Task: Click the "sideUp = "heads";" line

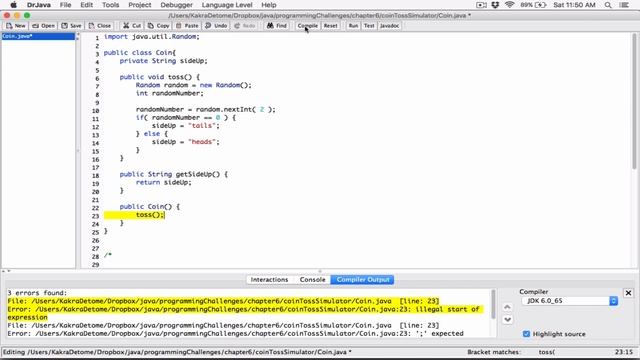Action: [x=186, y=142]
